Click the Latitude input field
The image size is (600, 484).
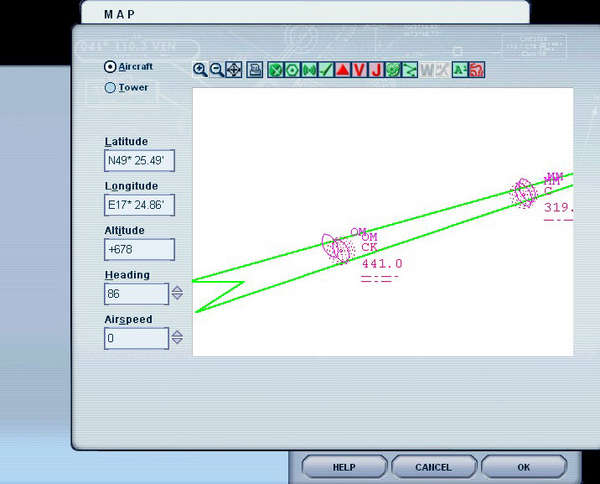pos(139,161)
